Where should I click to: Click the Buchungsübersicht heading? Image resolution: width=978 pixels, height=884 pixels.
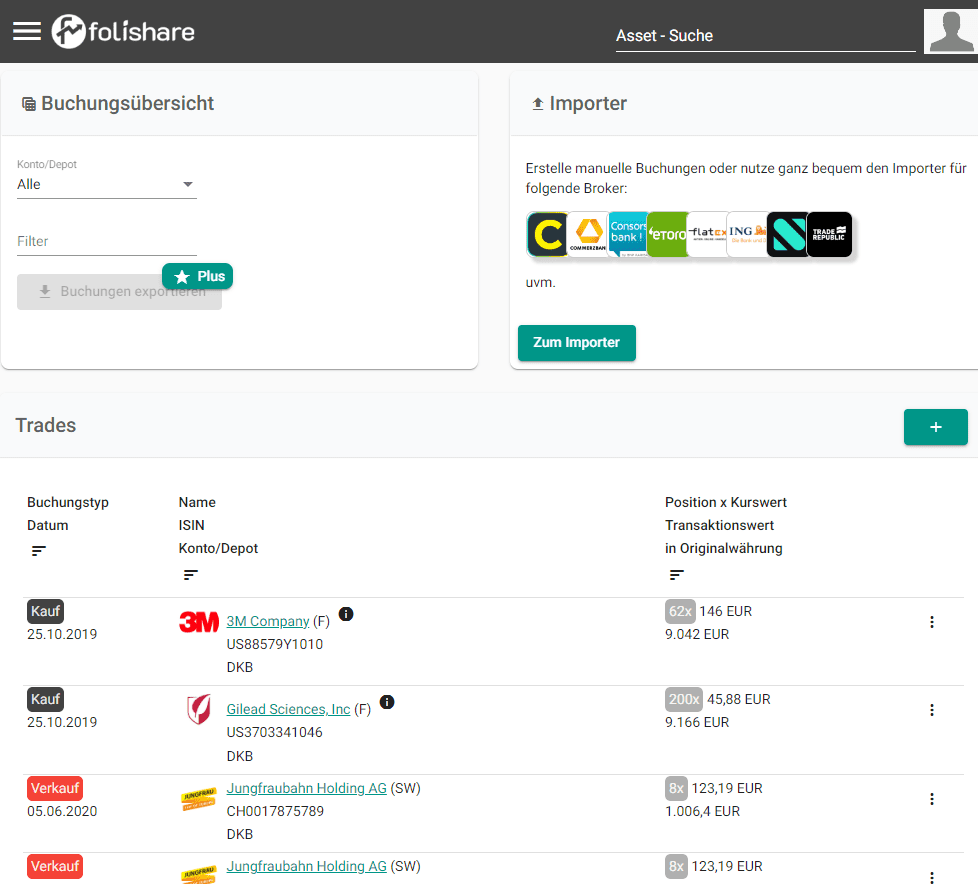[127, 104]
